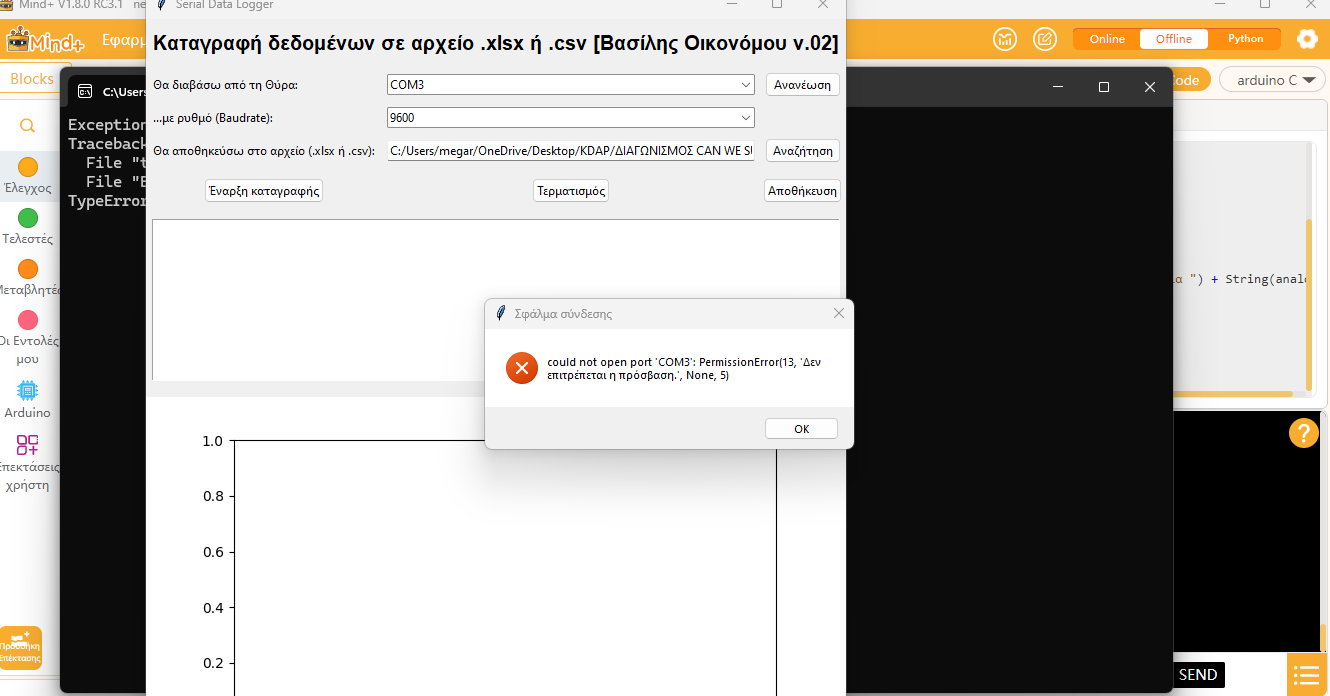
Task: Select the Blocks tab
Action: pos(31,79)
